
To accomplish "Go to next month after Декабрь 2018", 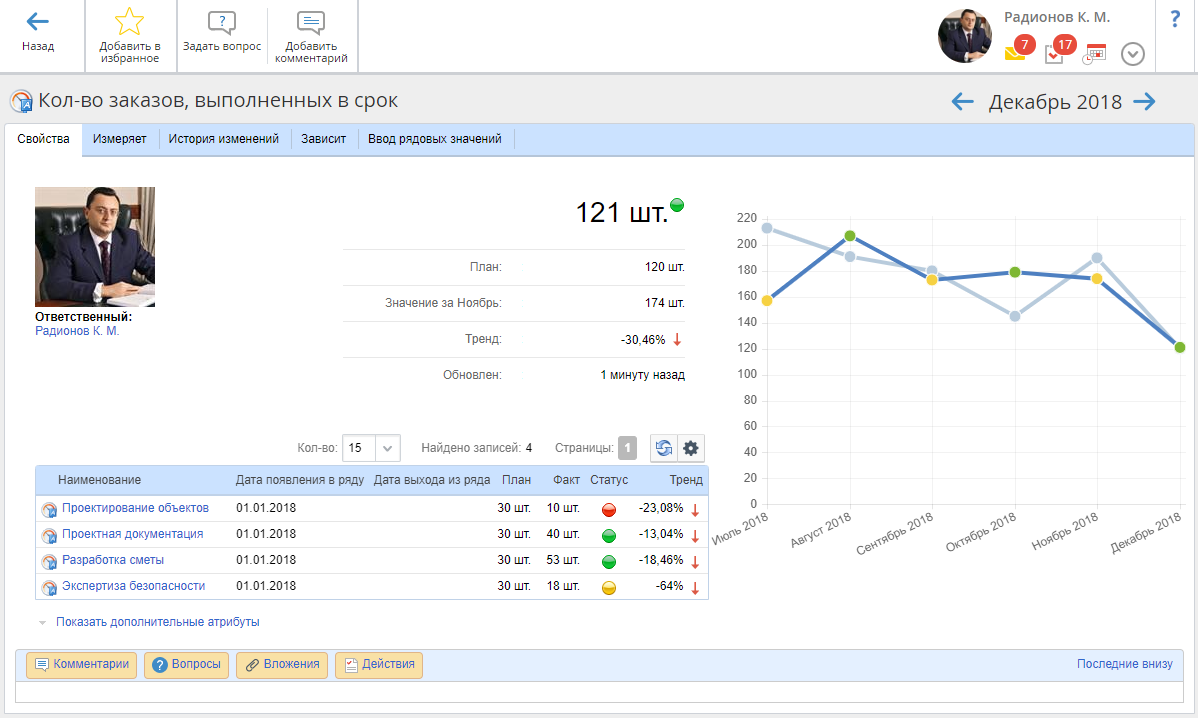I will coord(1144,101).
